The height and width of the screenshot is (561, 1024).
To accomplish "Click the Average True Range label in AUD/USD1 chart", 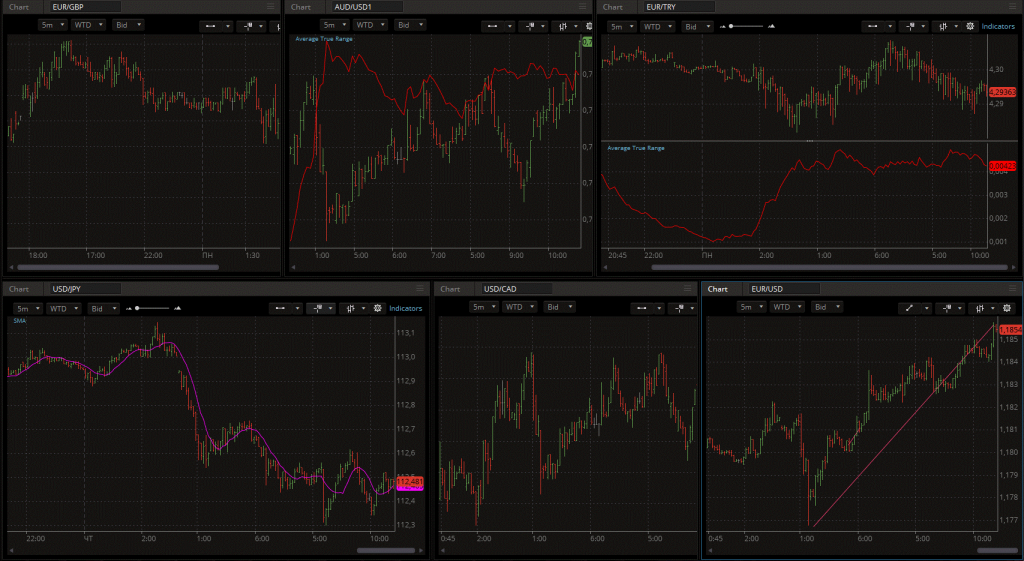I will click(x=324, y=39).
